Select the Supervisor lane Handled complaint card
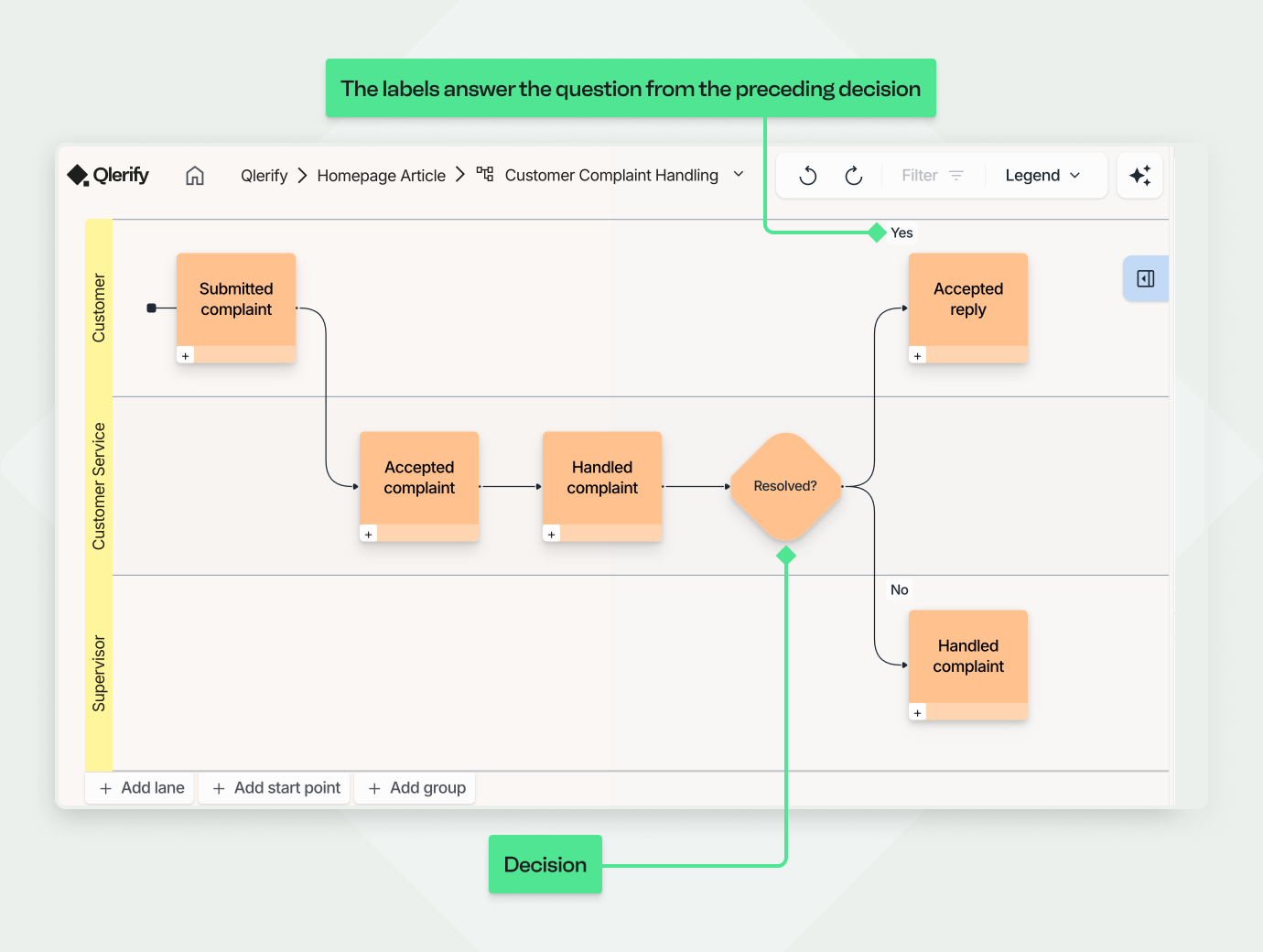Image resolution: width=1263 pixels, height=952 pixels. 968,665
